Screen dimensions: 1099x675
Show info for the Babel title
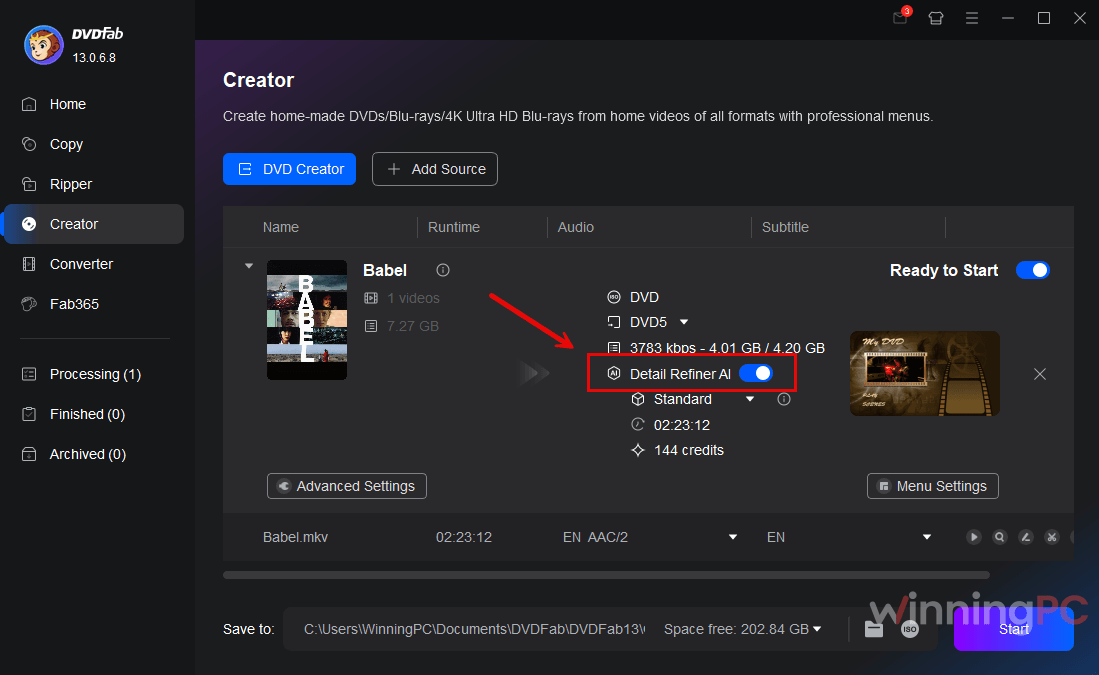(443, 270)
